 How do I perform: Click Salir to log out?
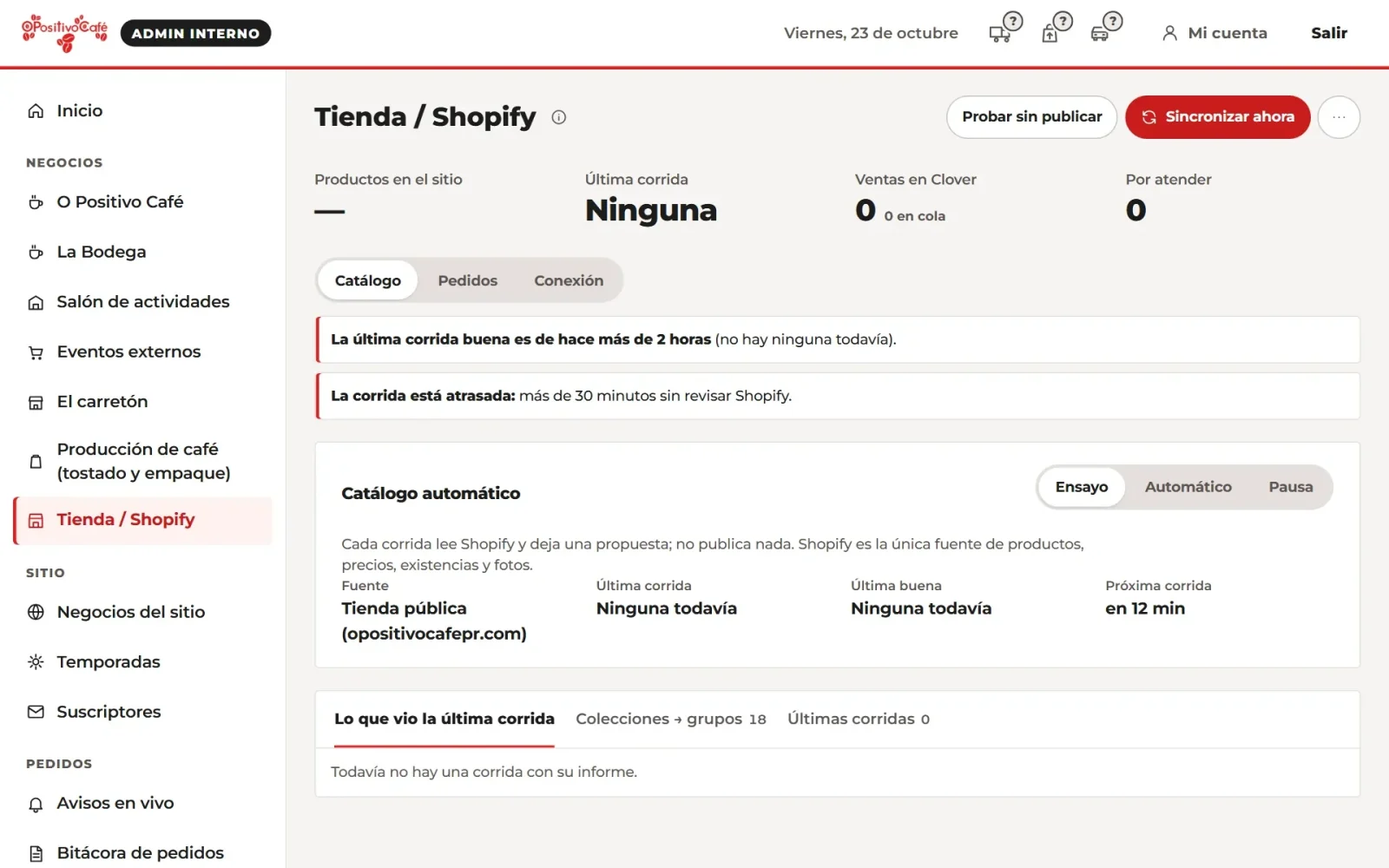(1328, 33)
